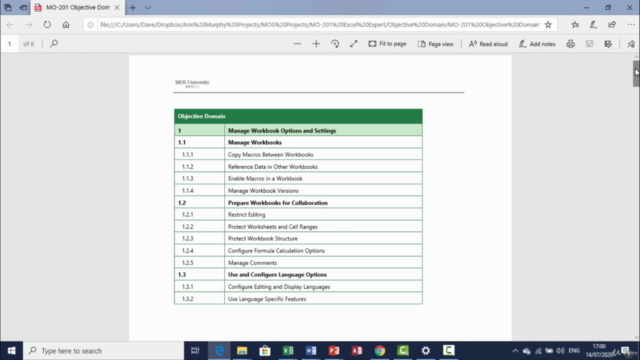
Task: Click the "Objective Domain" table header
Action: (298, 116)
